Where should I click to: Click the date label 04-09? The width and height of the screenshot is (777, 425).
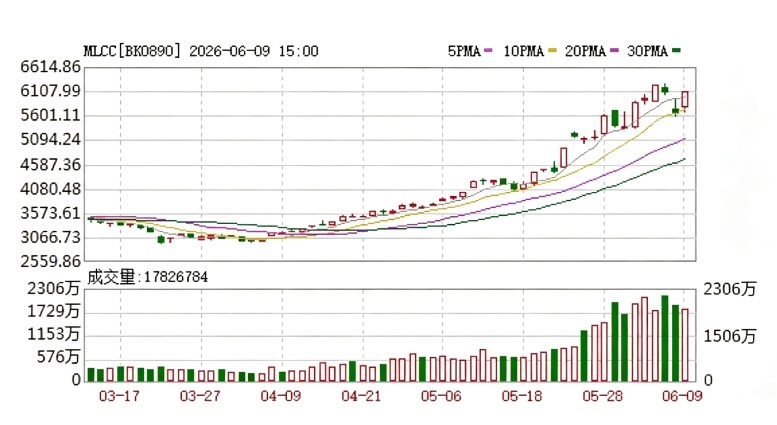point(281,396)
